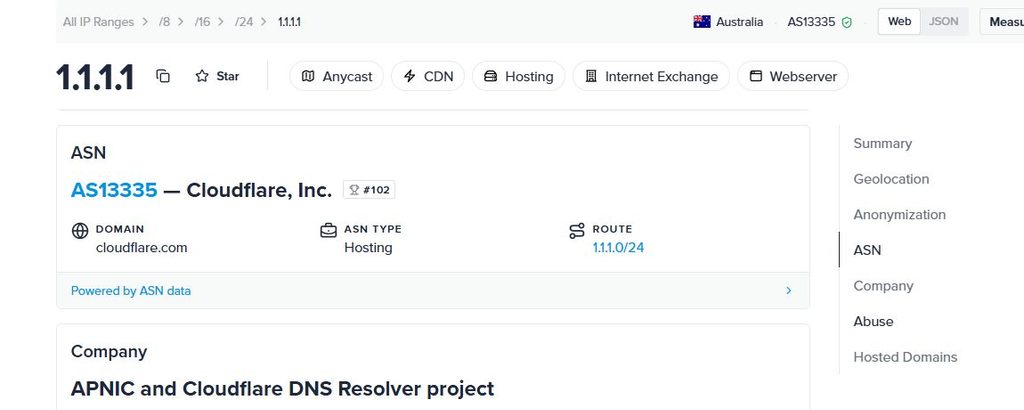
Task: Click the trophy icon in rank badge
Action: click(355, 190)
